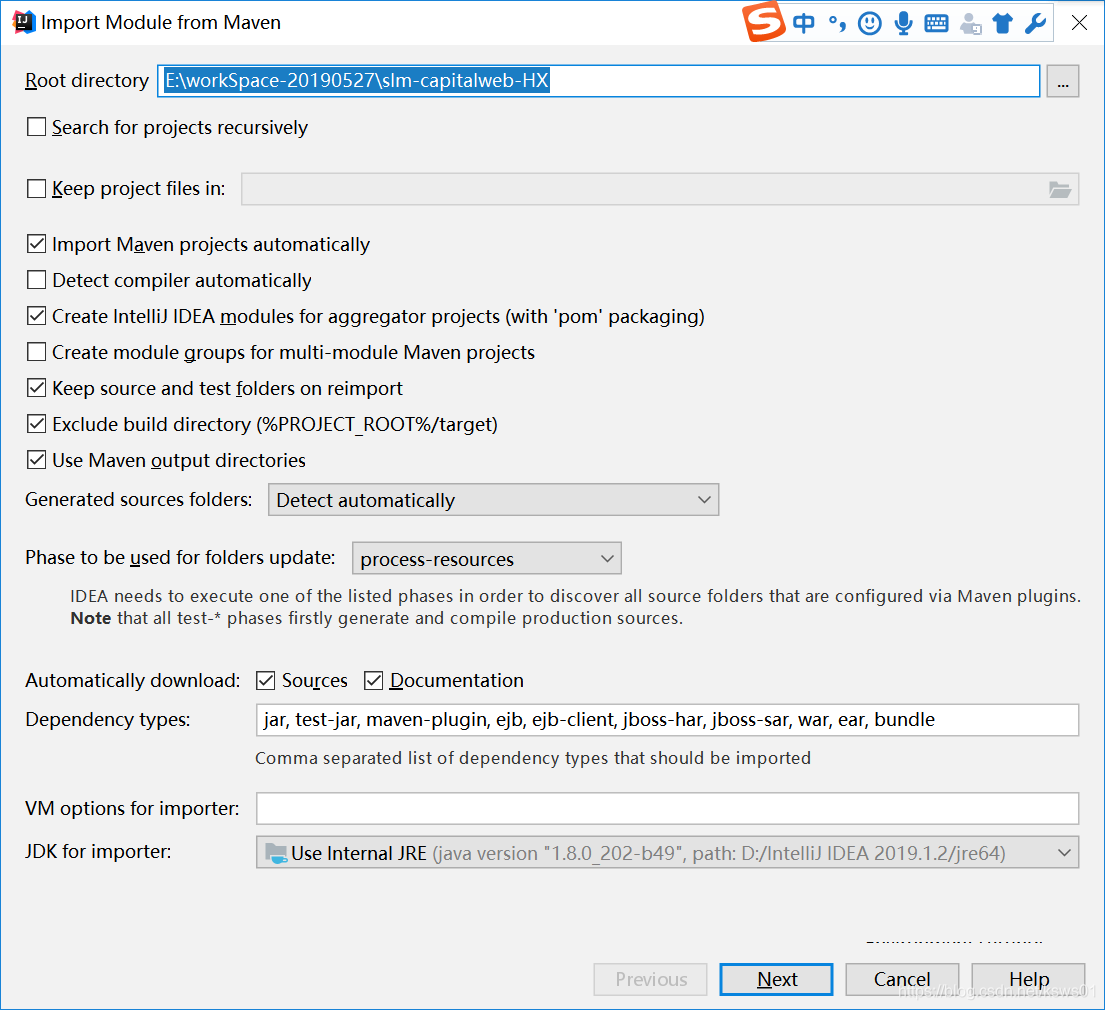The width and height of the screenshot is (1105, 1010).
Task: Switch the punctuation mode icon
Action: [x=837, y=24]
